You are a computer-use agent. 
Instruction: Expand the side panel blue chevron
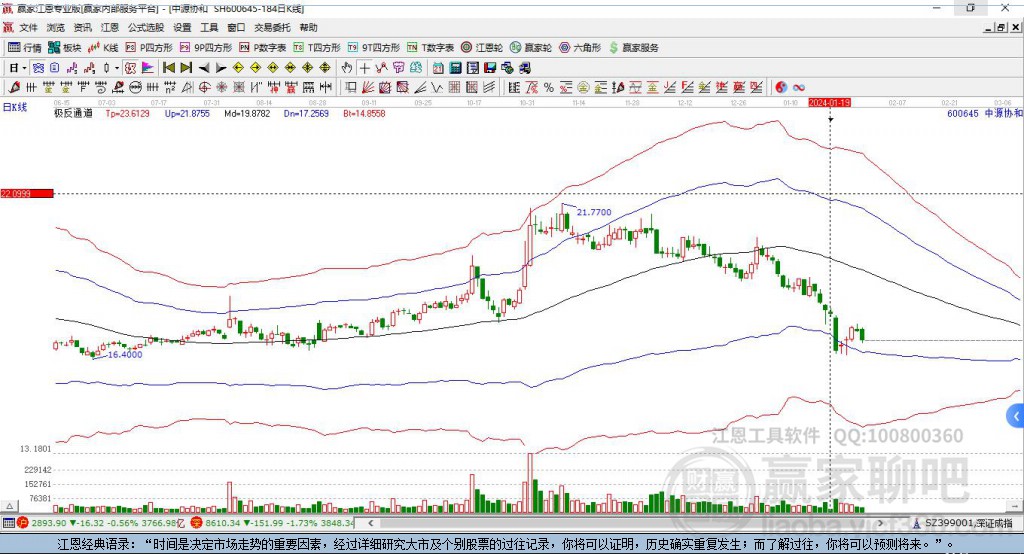[1016, 416]
